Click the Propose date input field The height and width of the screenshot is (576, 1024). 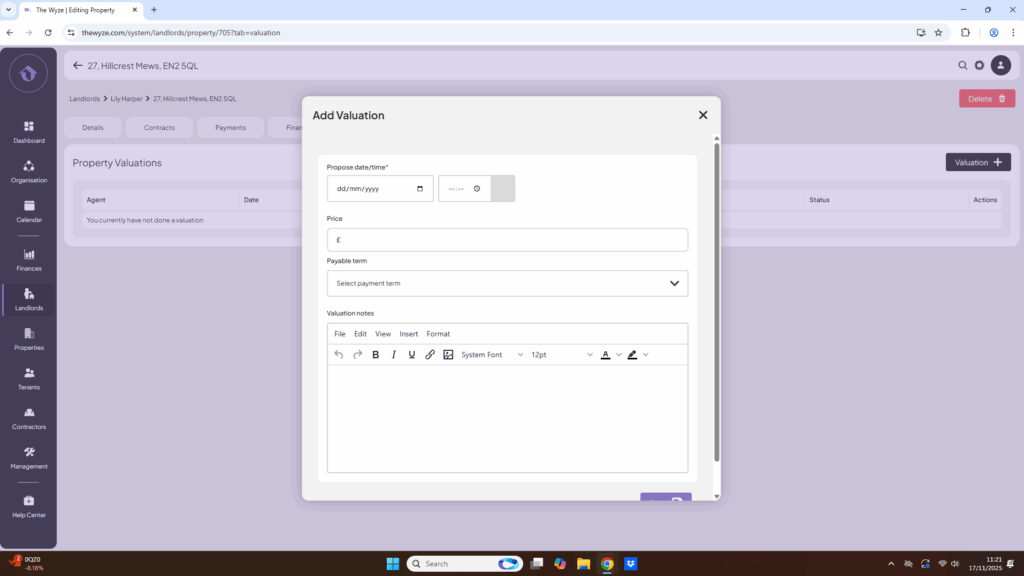[379, 189]
